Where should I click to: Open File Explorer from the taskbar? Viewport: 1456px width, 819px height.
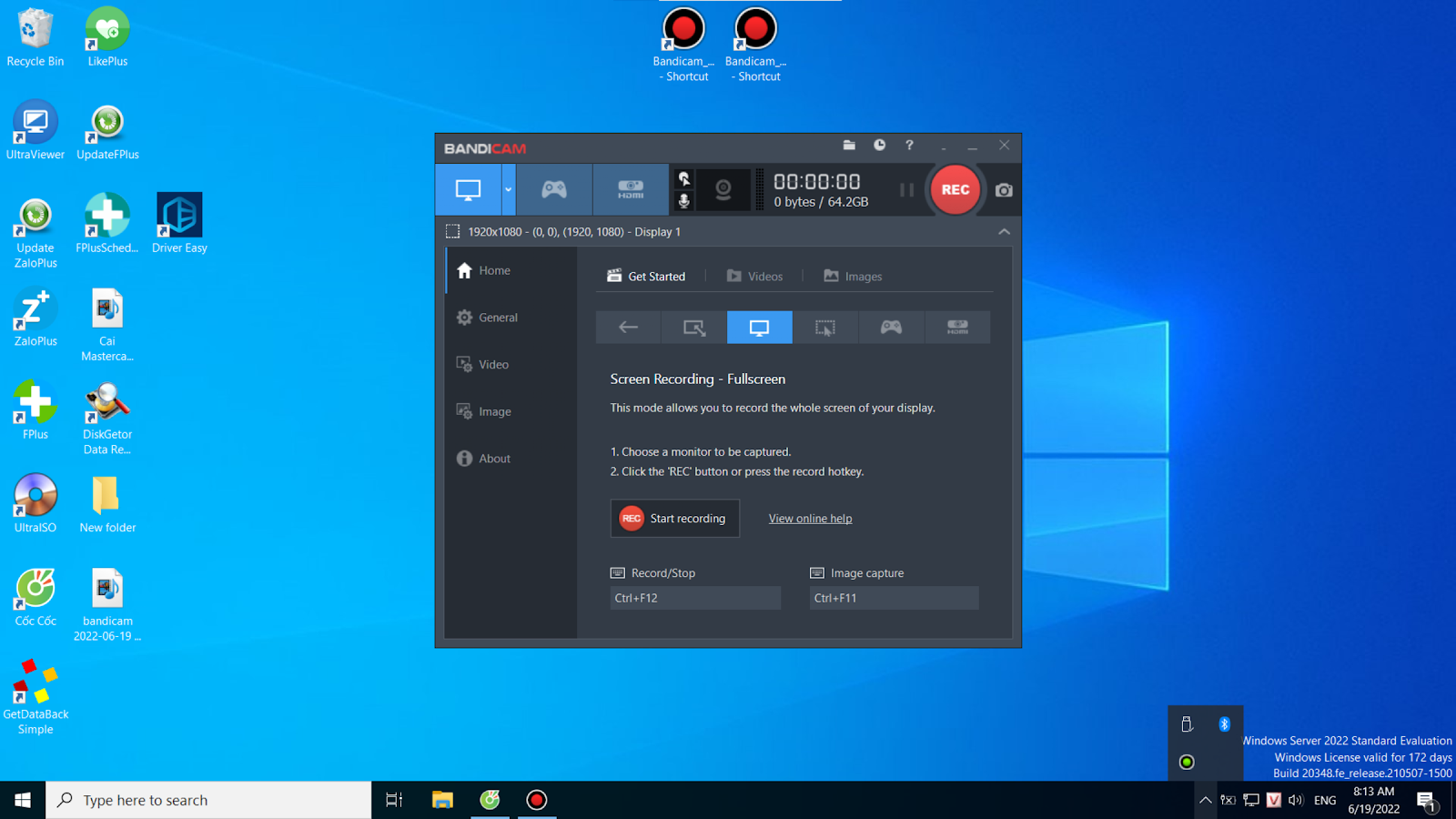click(x=442, y=800)
